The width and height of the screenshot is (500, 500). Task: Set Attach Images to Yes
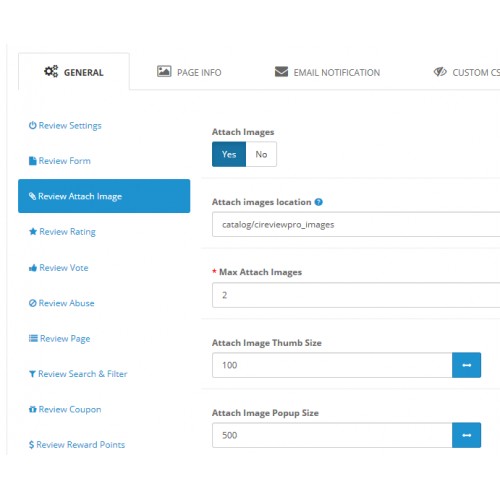229,154
